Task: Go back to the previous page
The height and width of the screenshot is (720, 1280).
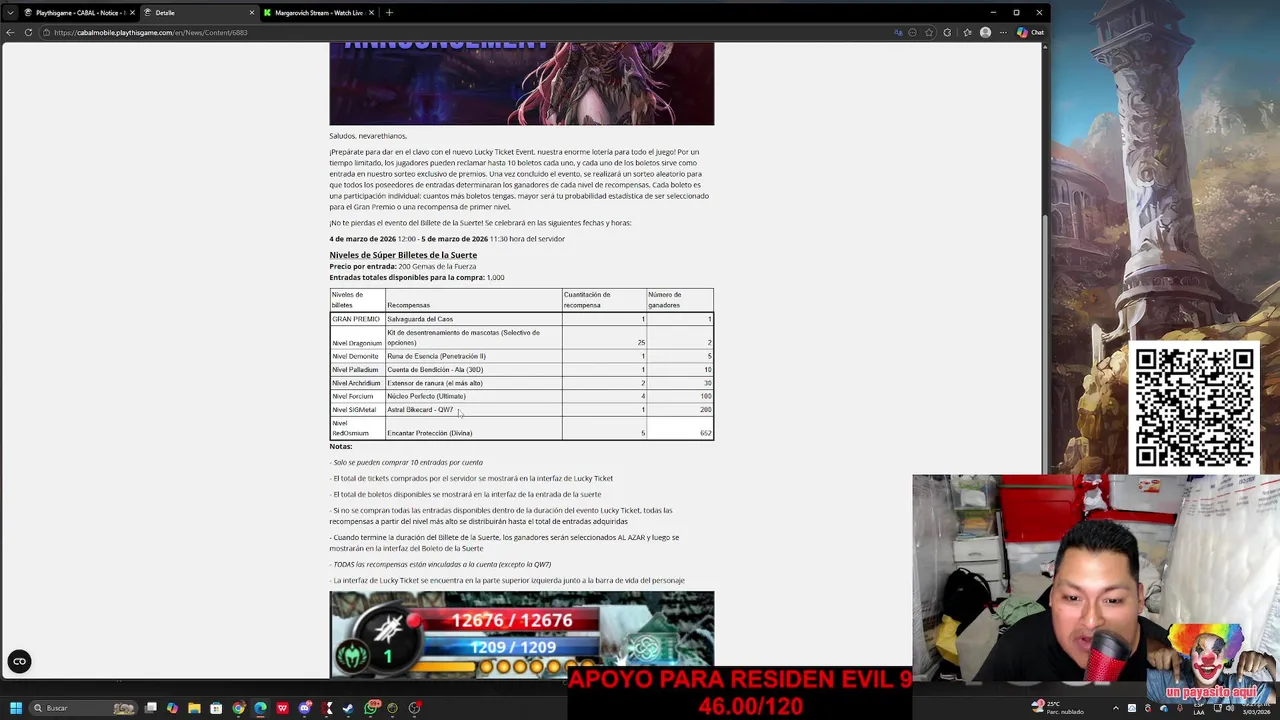Action: point(10,32)
